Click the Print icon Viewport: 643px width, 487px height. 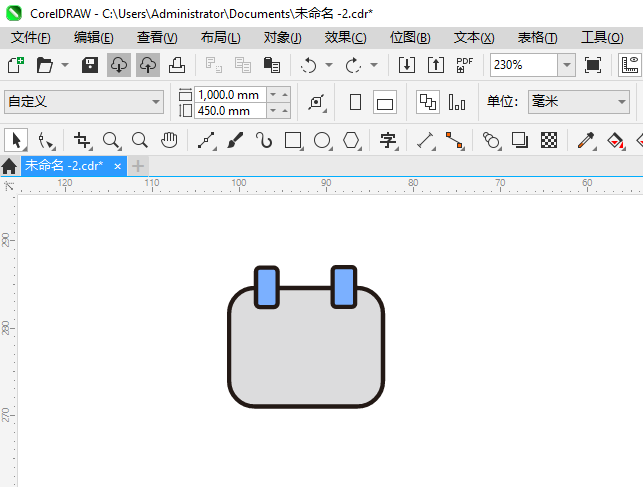pyautogui.click(x=176, y=65)
